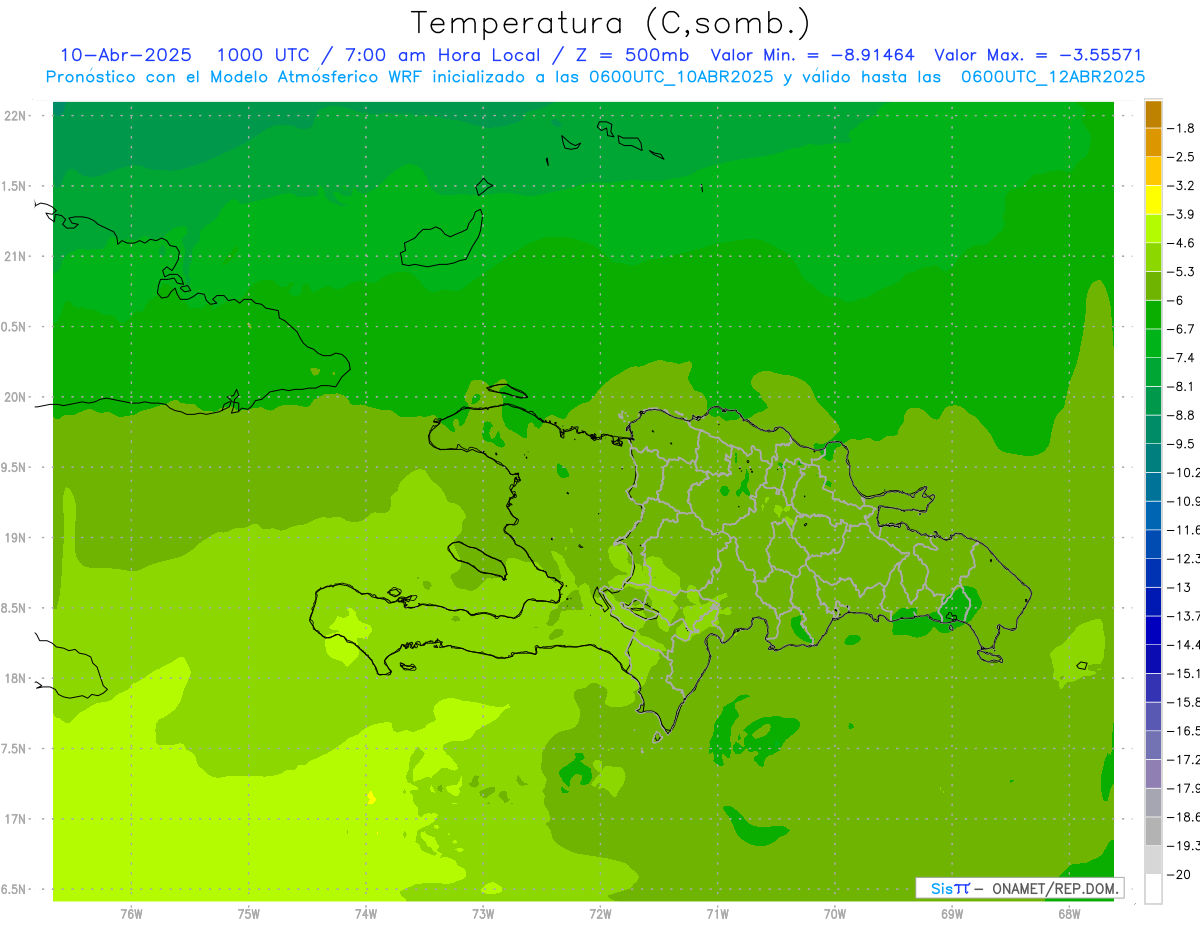
Task: Click the "72W" longitude axis label
Action: [600, 913]
